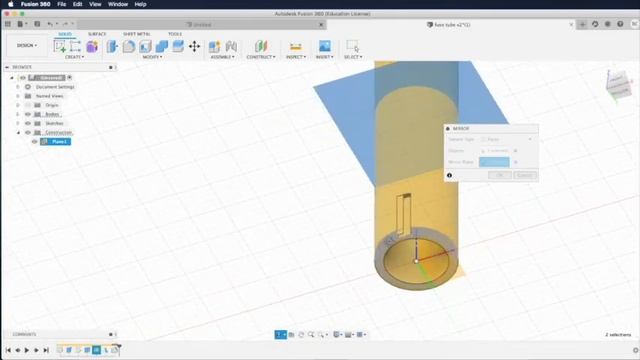
Task: Expand the INSPECT dropdown menu
Action: tap(296, 57)
